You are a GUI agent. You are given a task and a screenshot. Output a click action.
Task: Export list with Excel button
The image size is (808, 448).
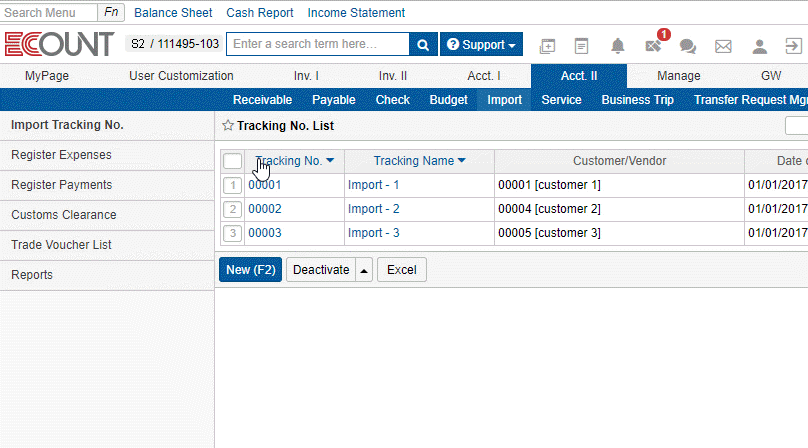point(401,270)
